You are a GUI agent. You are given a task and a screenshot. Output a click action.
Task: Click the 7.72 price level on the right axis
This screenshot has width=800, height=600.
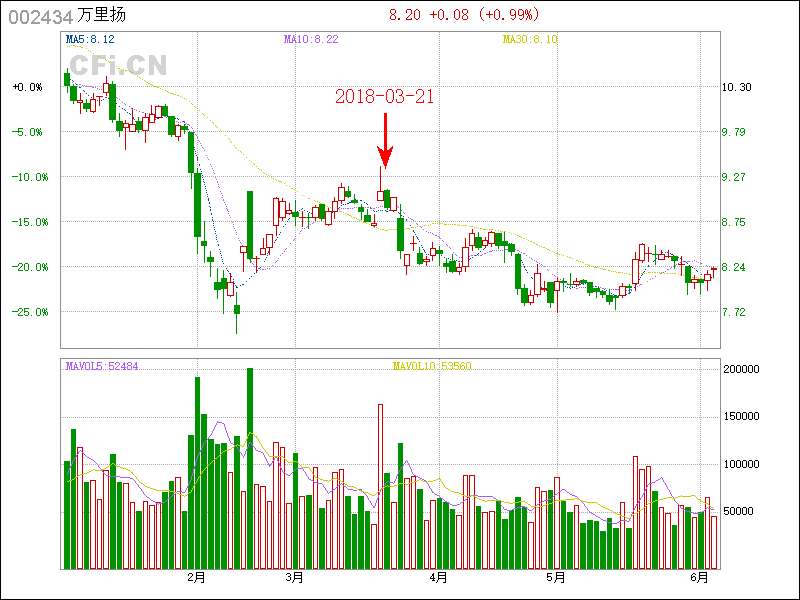click(x=734, y=312)
